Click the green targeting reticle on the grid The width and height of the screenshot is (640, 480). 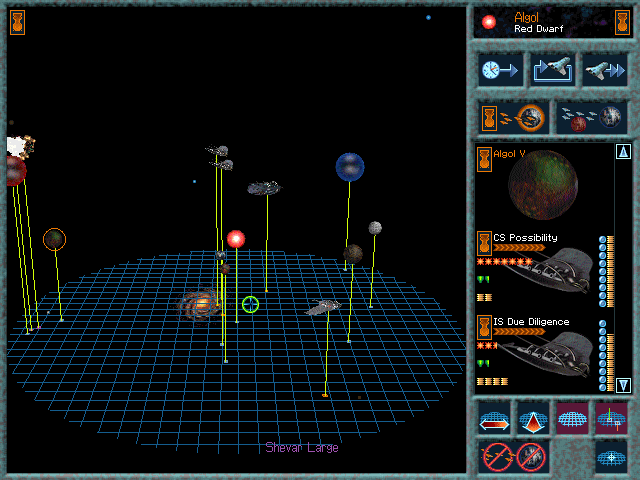point(250,304)
